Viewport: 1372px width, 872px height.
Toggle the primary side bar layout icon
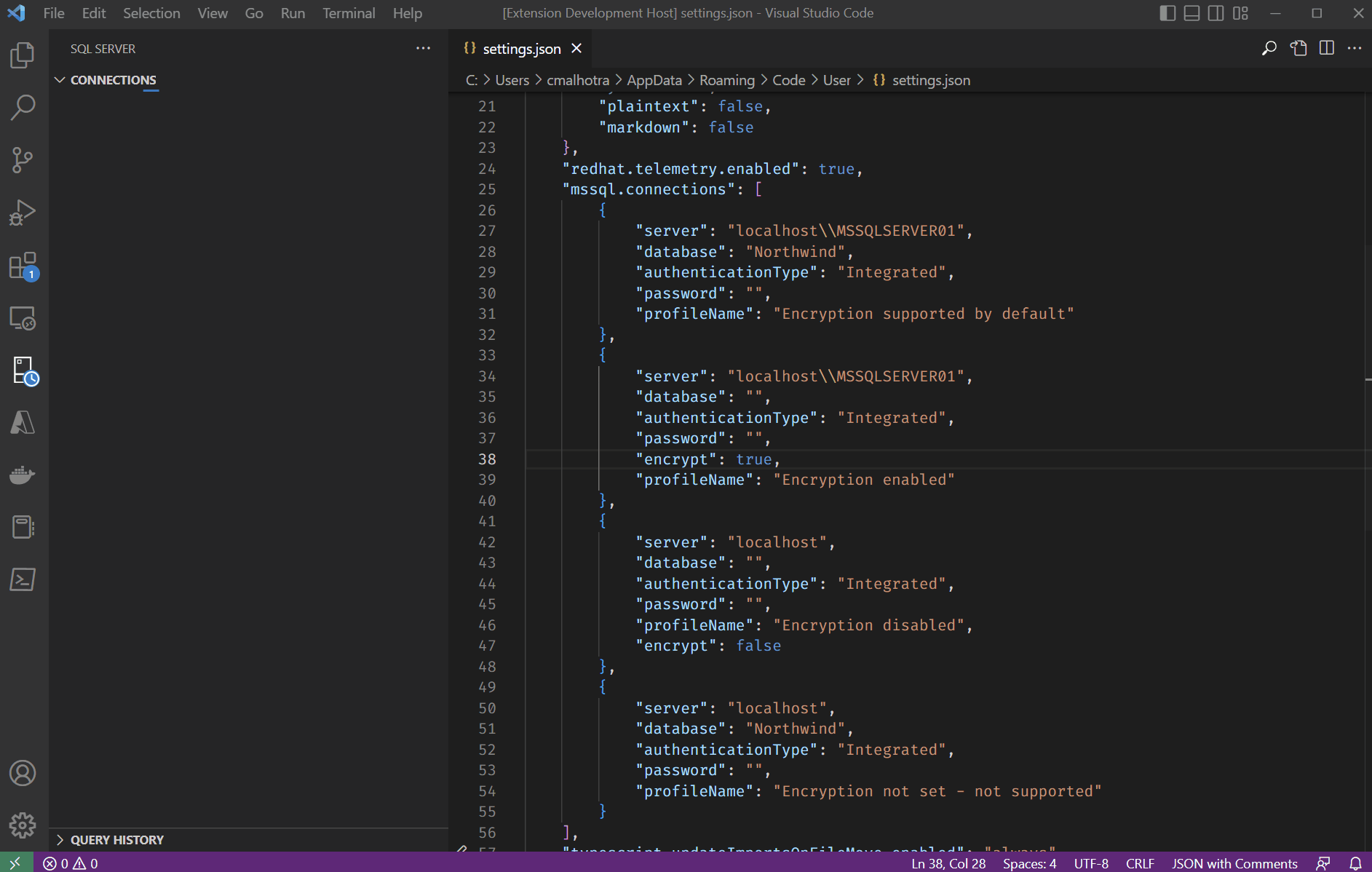tap(1167, 13)
